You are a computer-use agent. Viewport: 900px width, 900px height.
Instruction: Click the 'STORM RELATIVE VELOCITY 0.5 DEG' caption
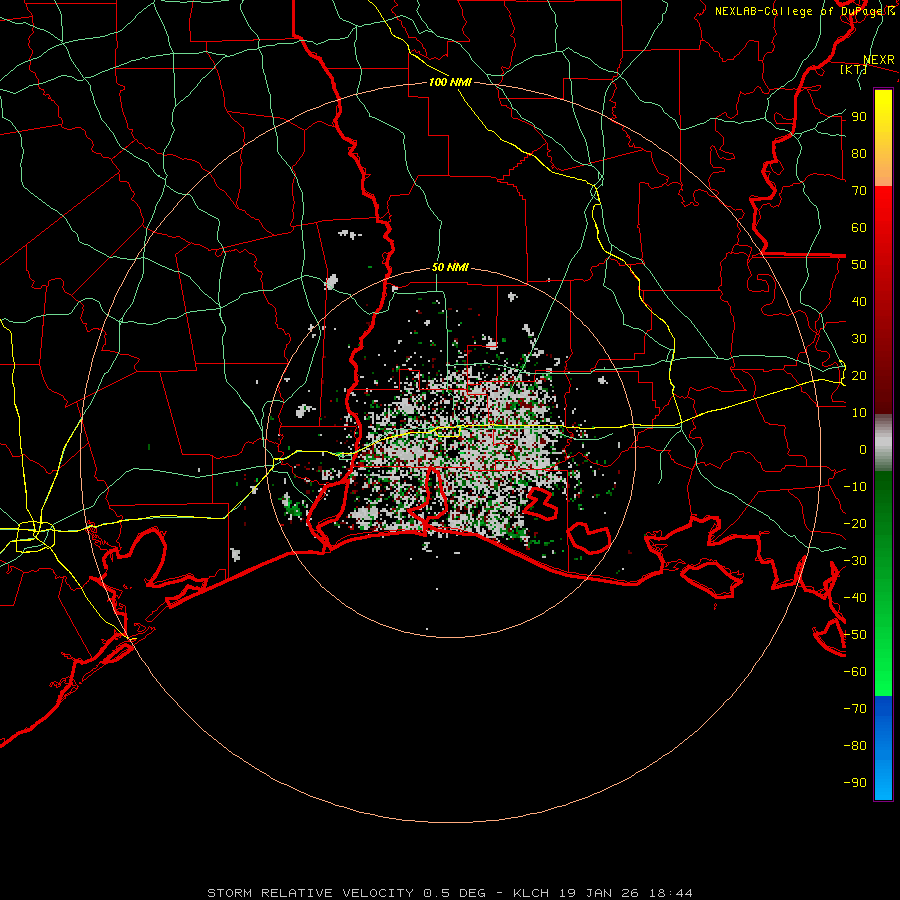point(346,893)
